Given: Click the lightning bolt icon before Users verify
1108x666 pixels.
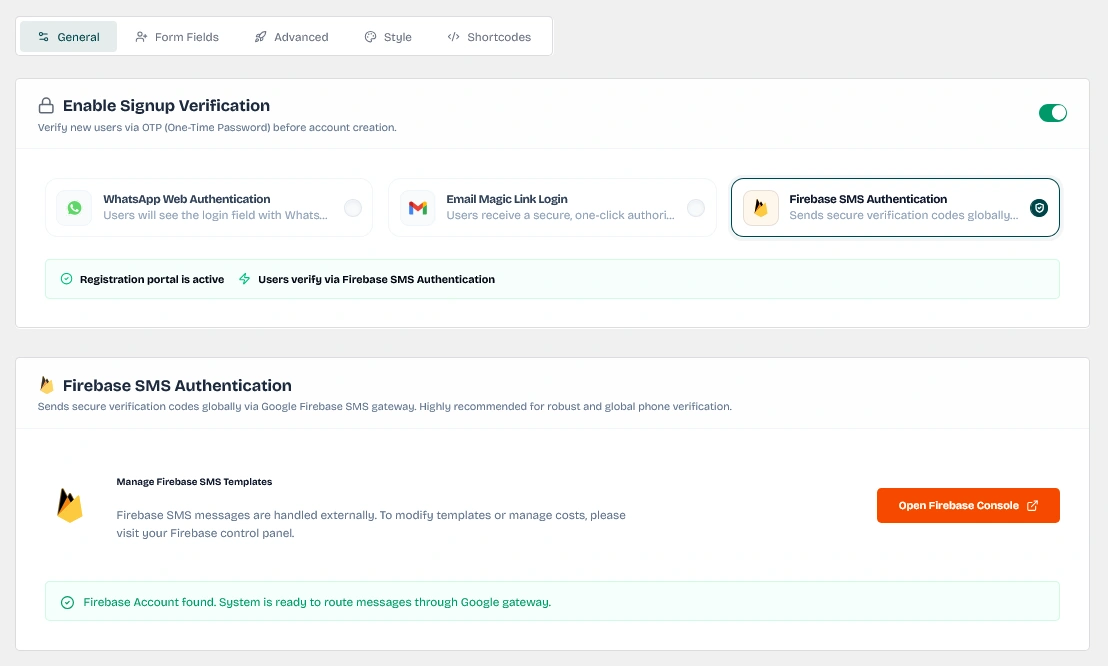Looking at the screenshot, I should click(244, 279).
